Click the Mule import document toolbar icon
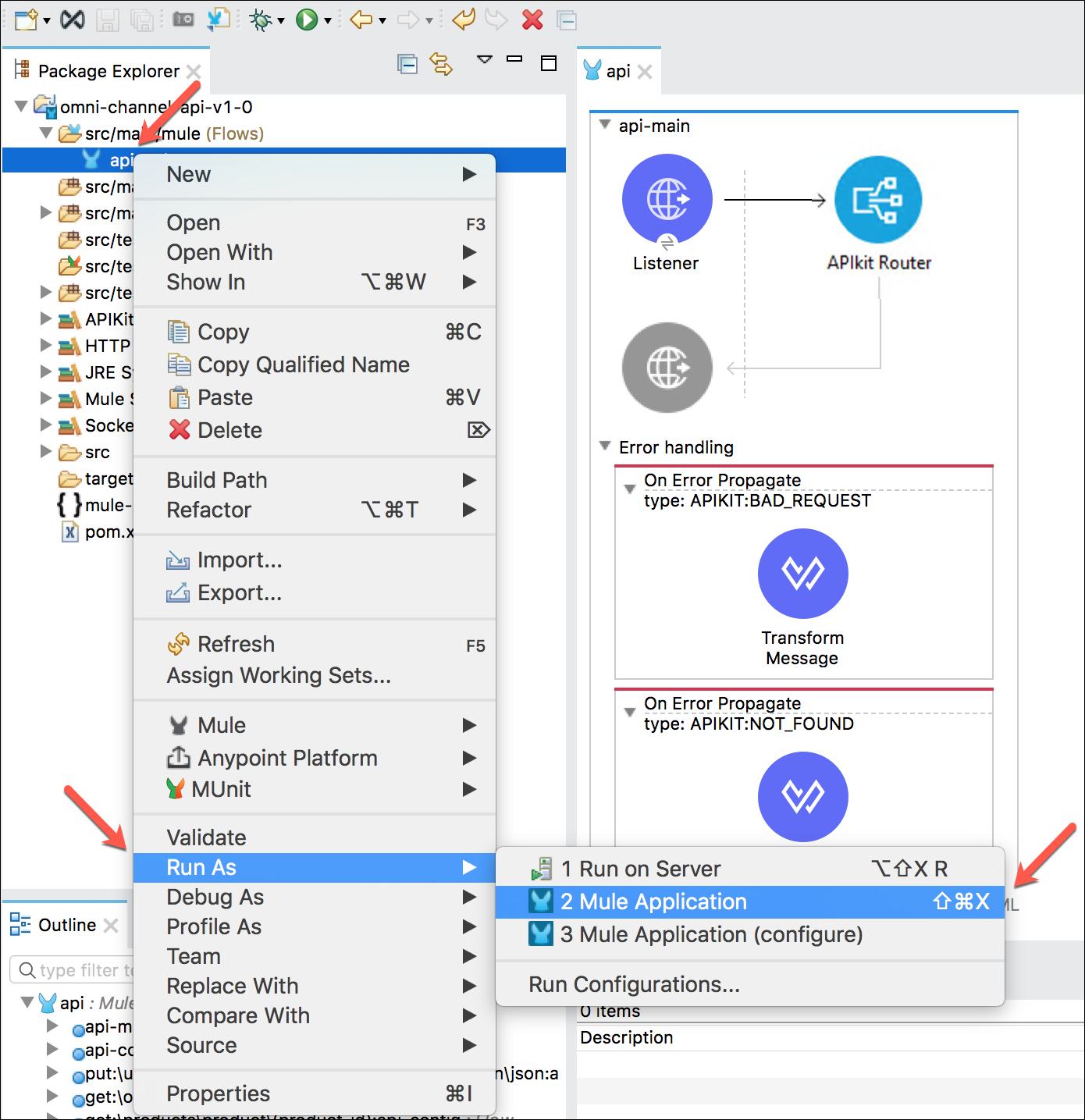Viewport: 1085px width, 1120px height. tap(218, 19)
